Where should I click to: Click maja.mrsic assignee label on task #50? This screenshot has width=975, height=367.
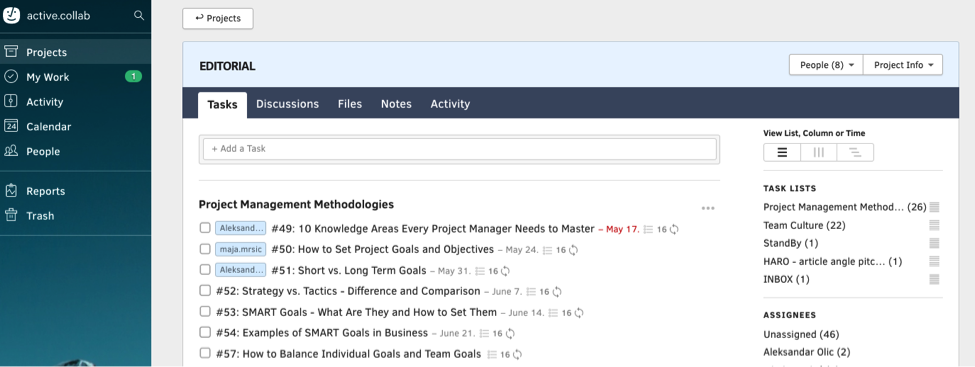point(241,249)
